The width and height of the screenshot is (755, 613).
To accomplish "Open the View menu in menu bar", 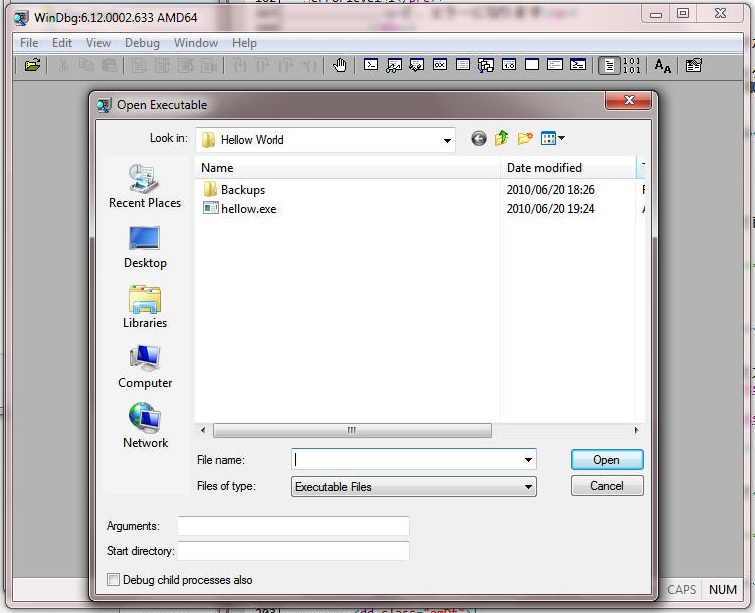I will (98, 43).
